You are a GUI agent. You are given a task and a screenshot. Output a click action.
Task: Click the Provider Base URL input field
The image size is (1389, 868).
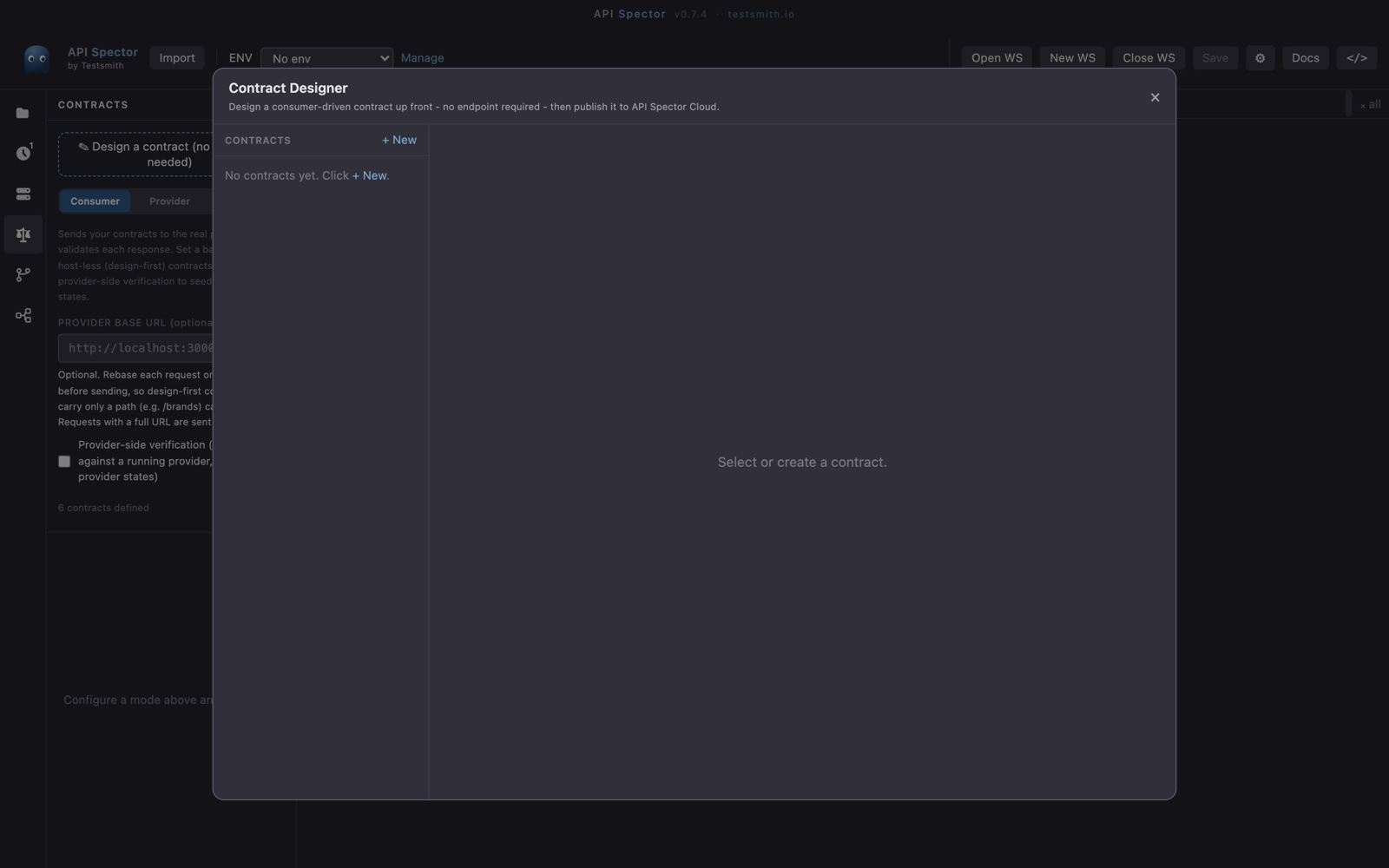click(x=135, y=348)
